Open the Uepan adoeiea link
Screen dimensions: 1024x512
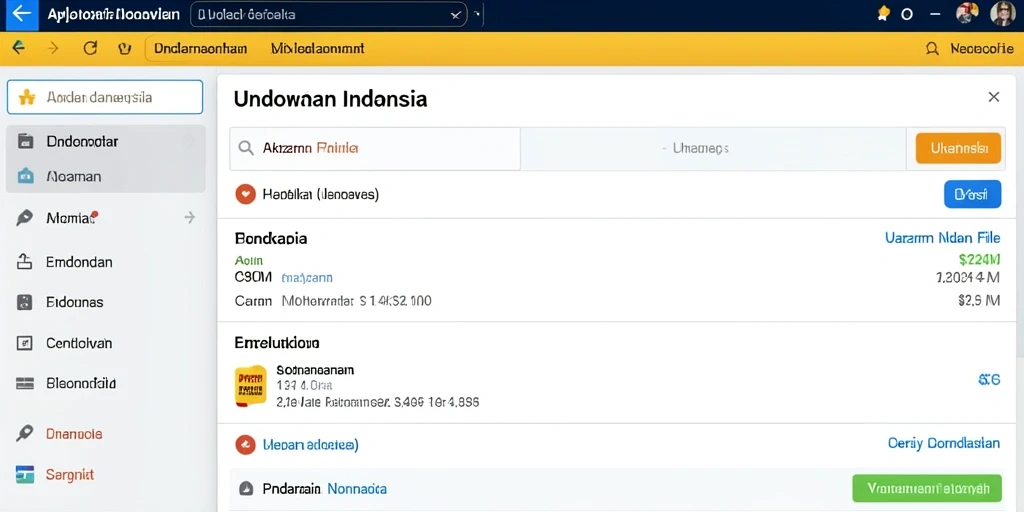coord(310,445)
